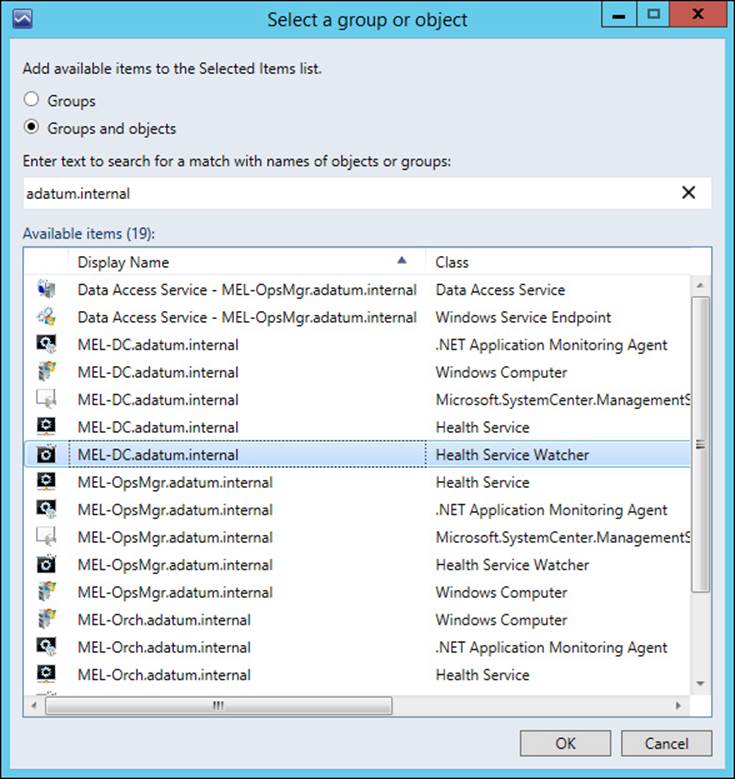Click MEL-DC Windows Computer icon

46,372
